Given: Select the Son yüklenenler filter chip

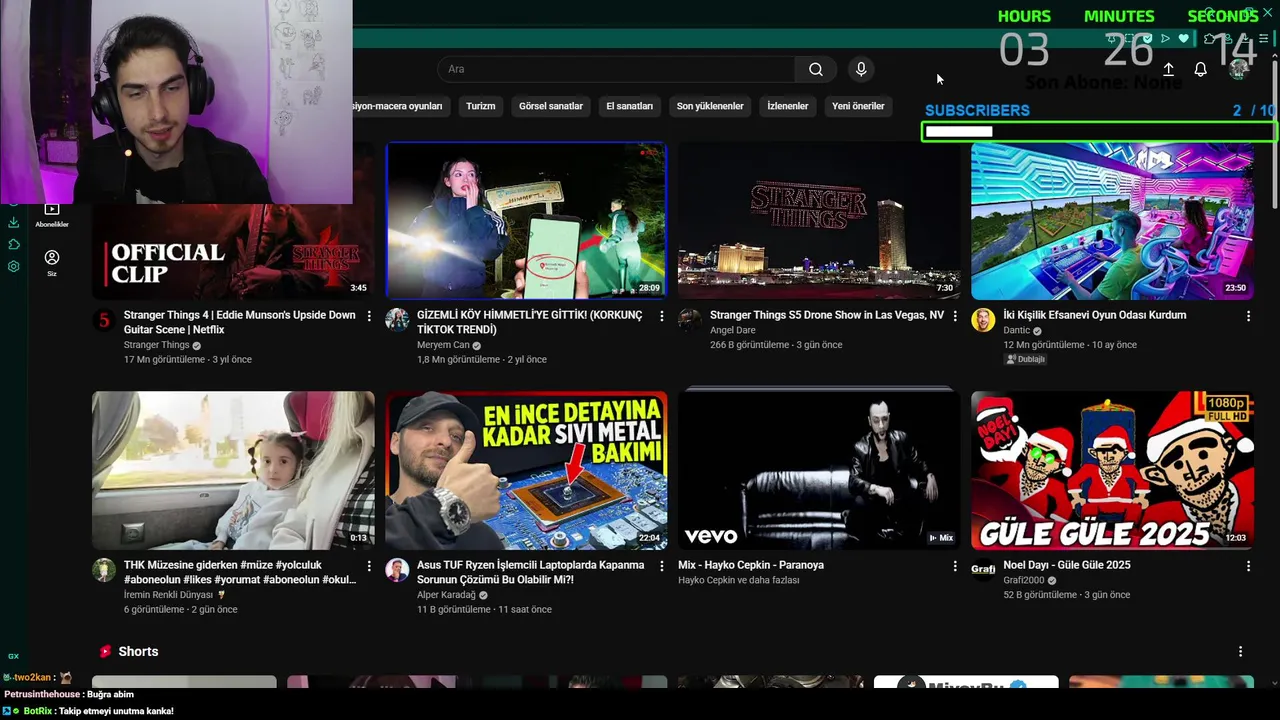Looking at the screenshot, I should click(x=710, y=106).
